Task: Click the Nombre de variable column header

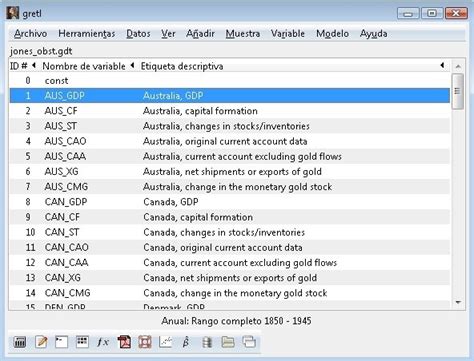Action: point(84,66)
